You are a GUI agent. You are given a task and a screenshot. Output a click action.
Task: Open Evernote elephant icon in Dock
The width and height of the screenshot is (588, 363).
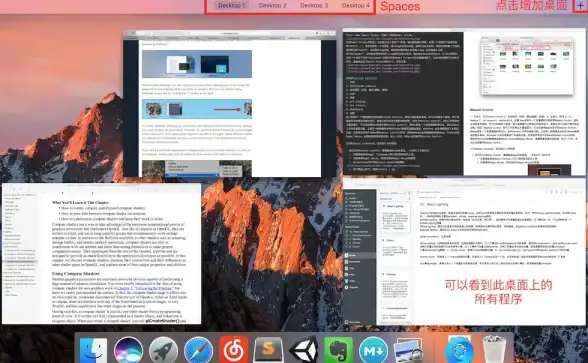point(338,350)
